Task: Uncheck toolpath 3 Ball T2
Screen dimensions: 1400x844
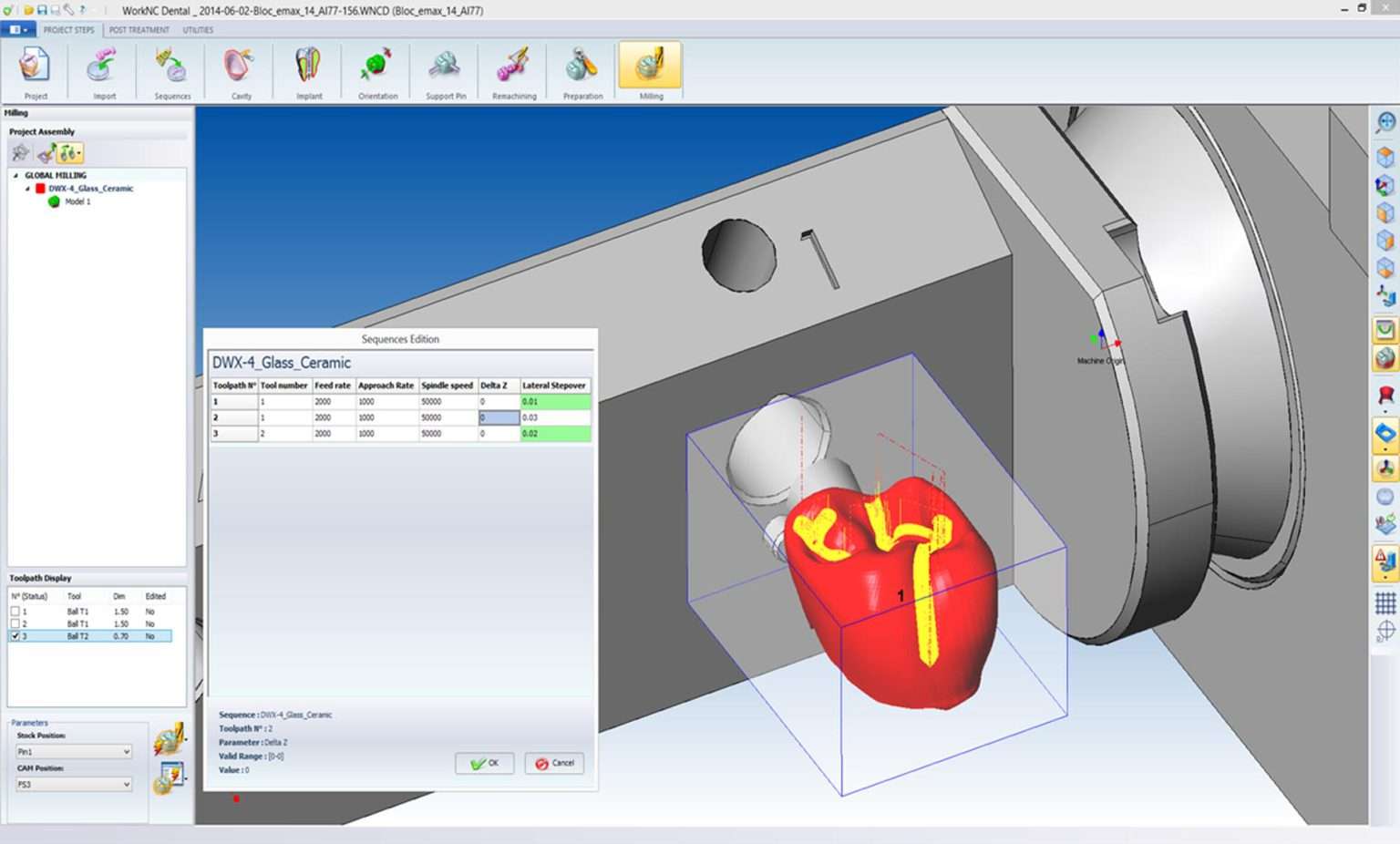Action: click(15, 636)
